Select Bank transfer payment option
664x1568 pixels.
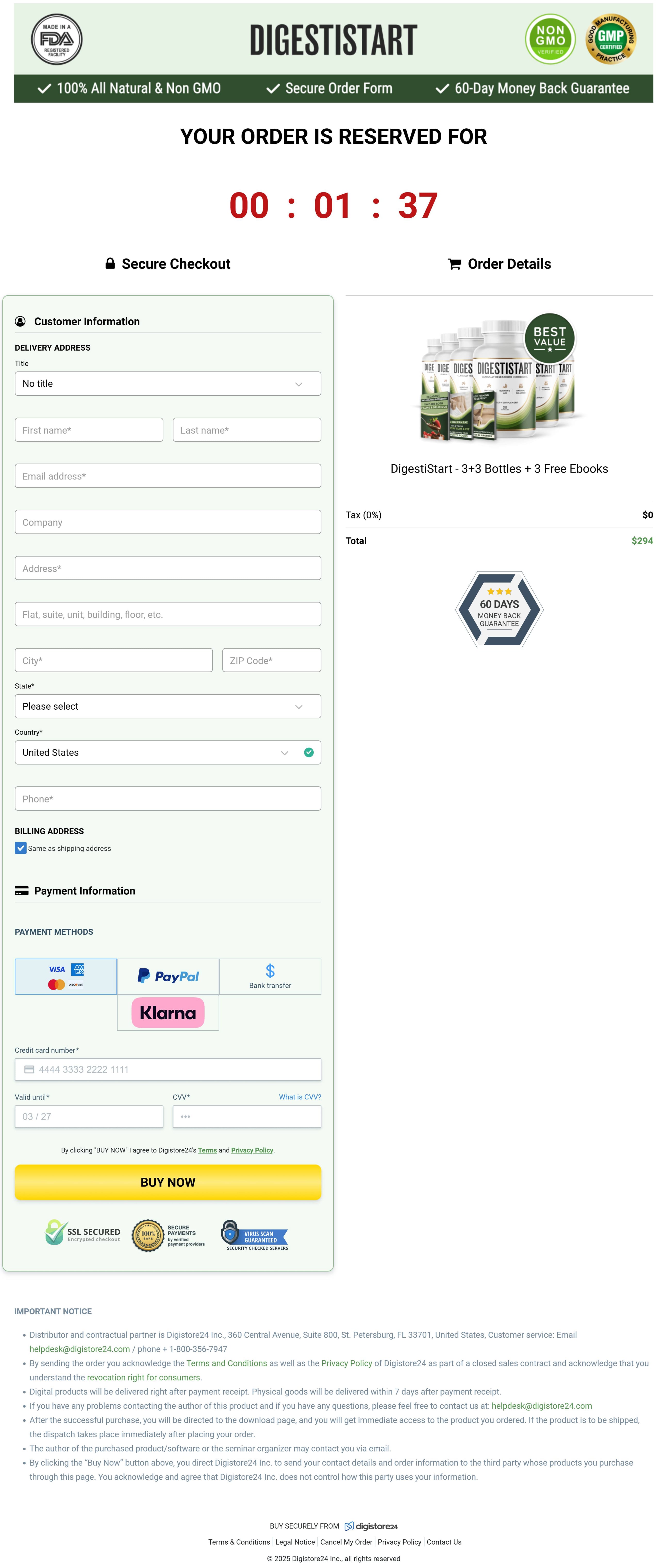point(270,976)
